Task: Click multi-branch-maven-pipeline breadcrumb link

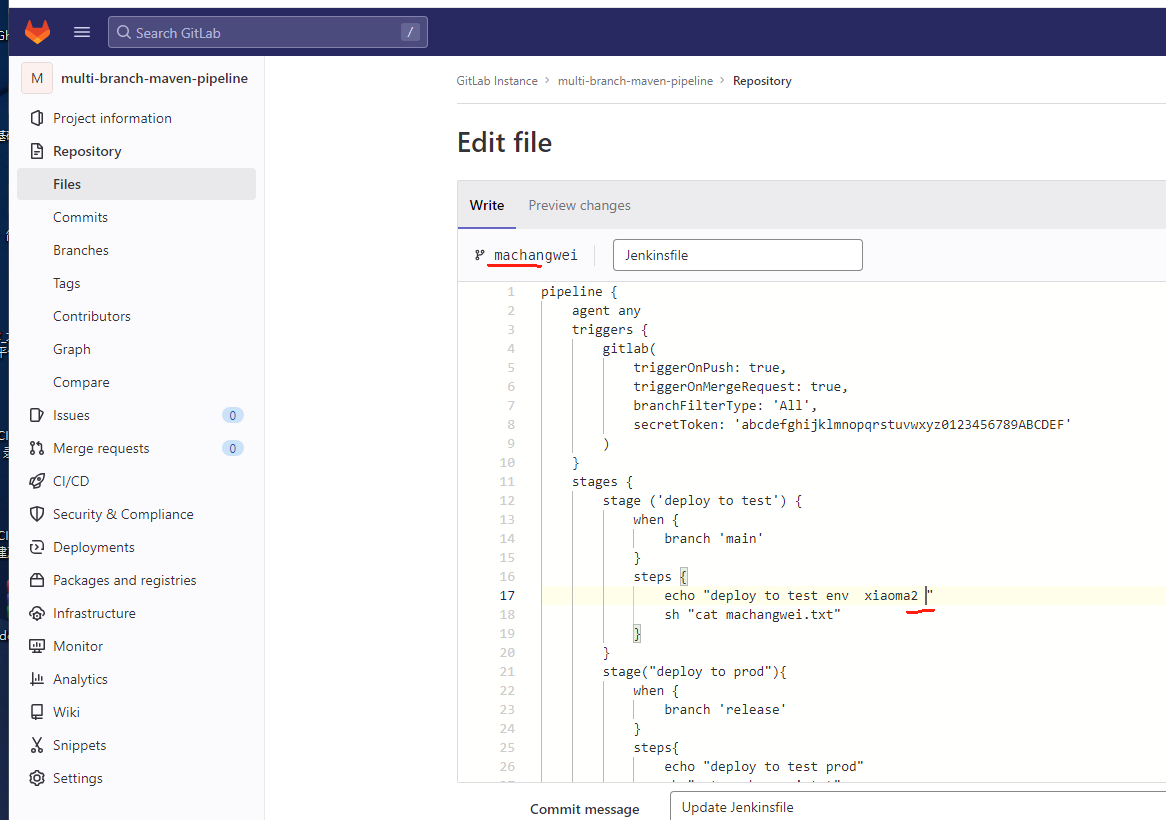Action: 635,81
